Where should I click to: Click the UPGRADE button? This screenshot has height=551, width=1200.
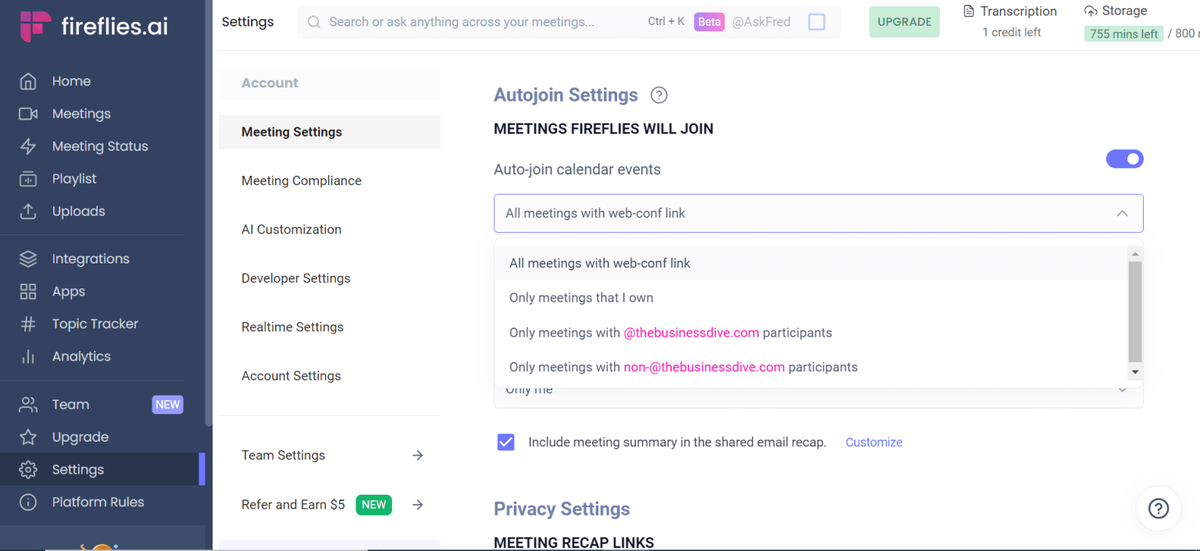[904, 22]
